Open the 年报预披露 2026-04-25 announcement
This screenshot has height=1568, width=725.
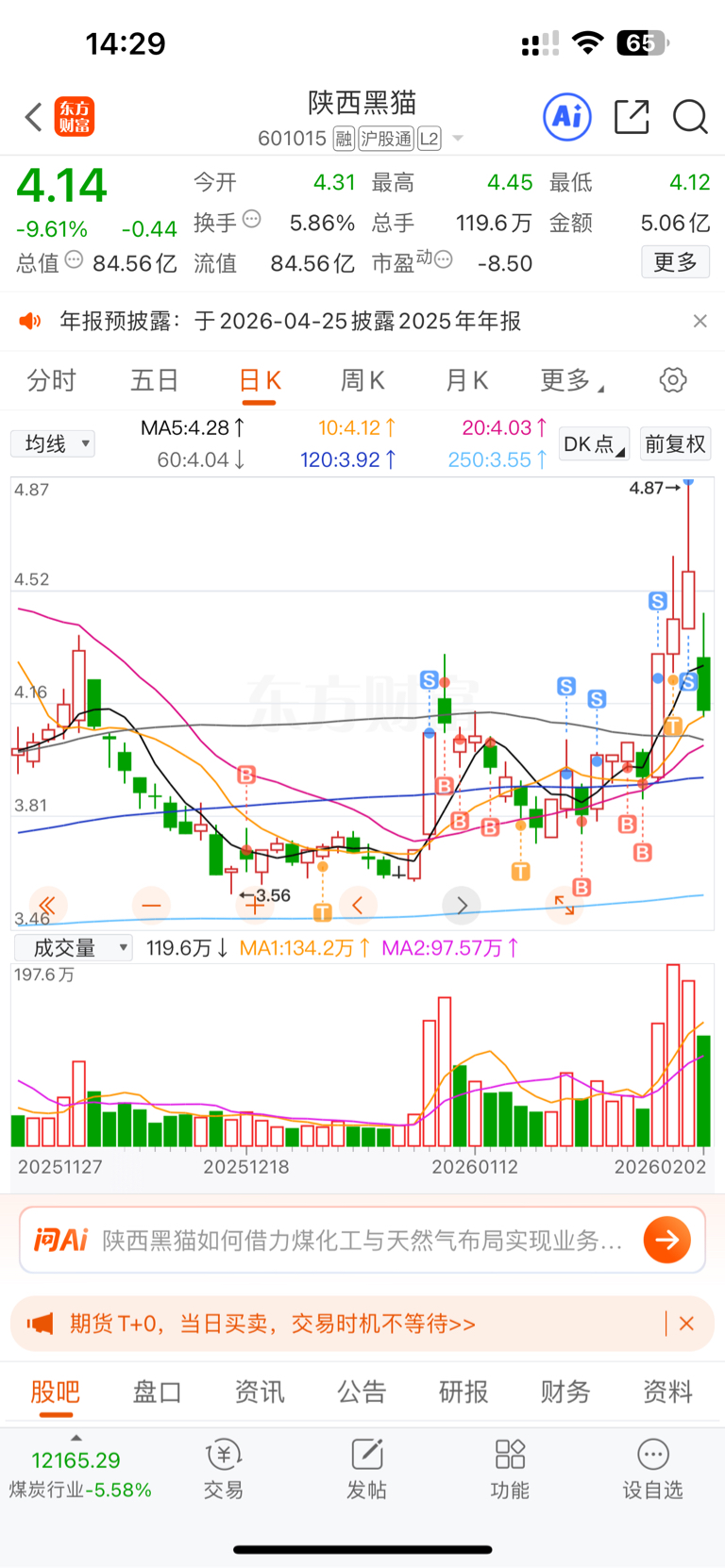tap(291, 321)
